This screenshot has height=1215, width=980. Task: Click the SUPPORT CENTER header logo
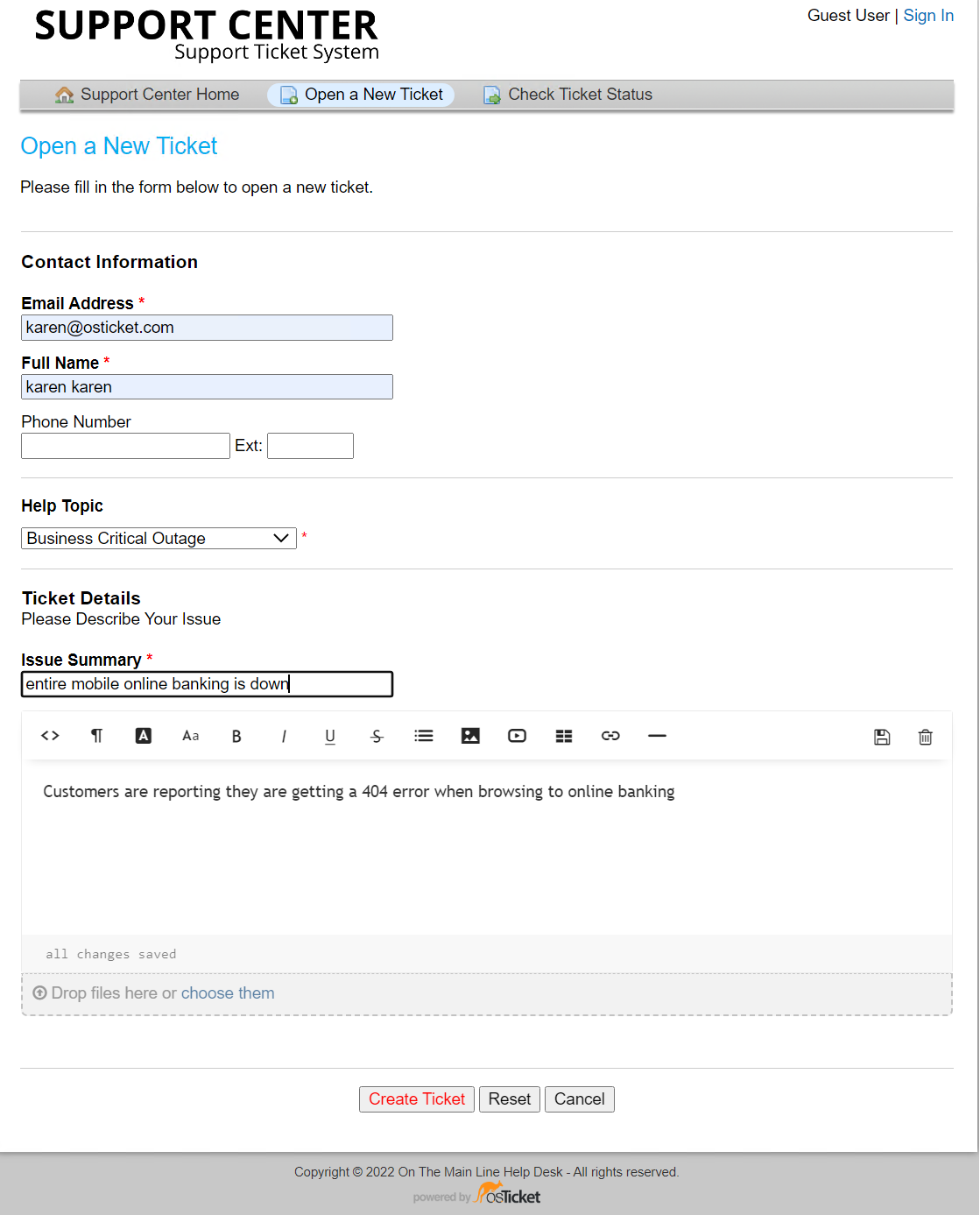tap(207, 35)
